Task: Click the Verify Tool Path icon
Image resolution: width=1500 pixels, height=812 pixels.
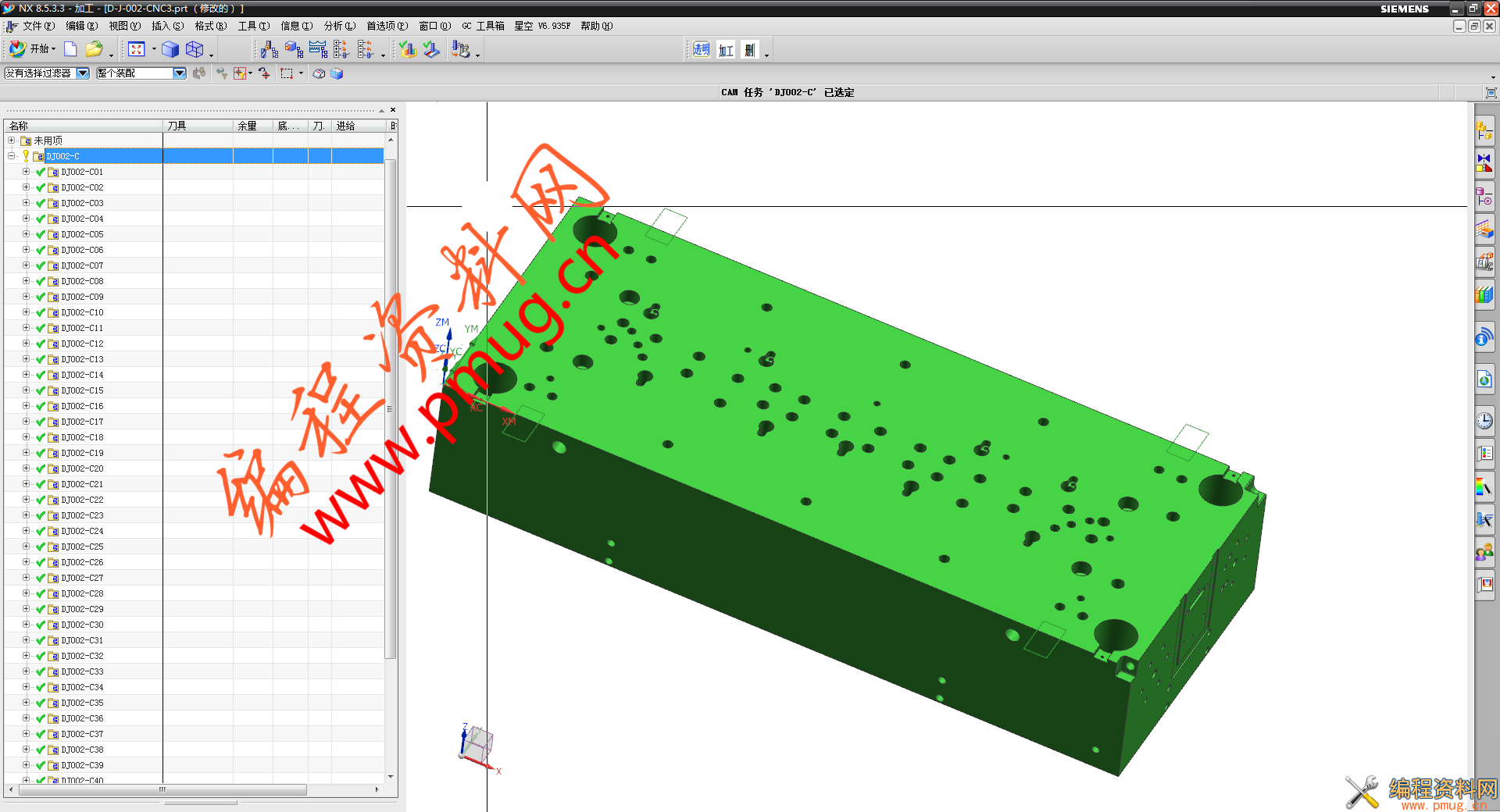Action: point(407,49)
